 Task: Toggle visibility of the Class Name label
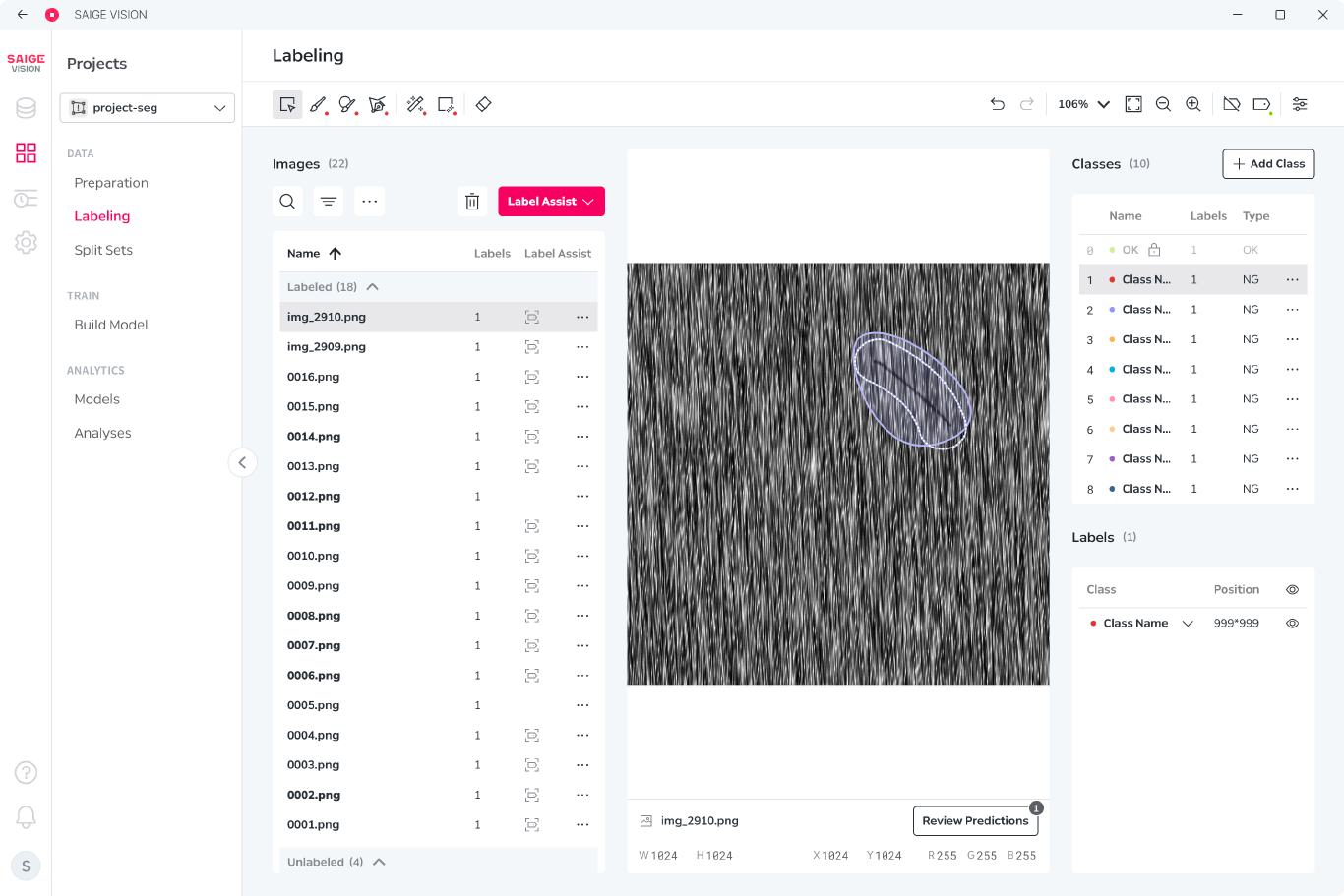click(1293, 624)
